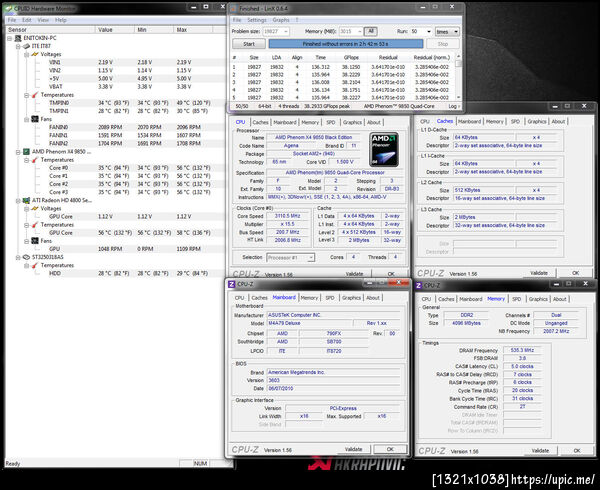
Task: Open the Problem size dropdown in LinX
Action: (286, 31)
